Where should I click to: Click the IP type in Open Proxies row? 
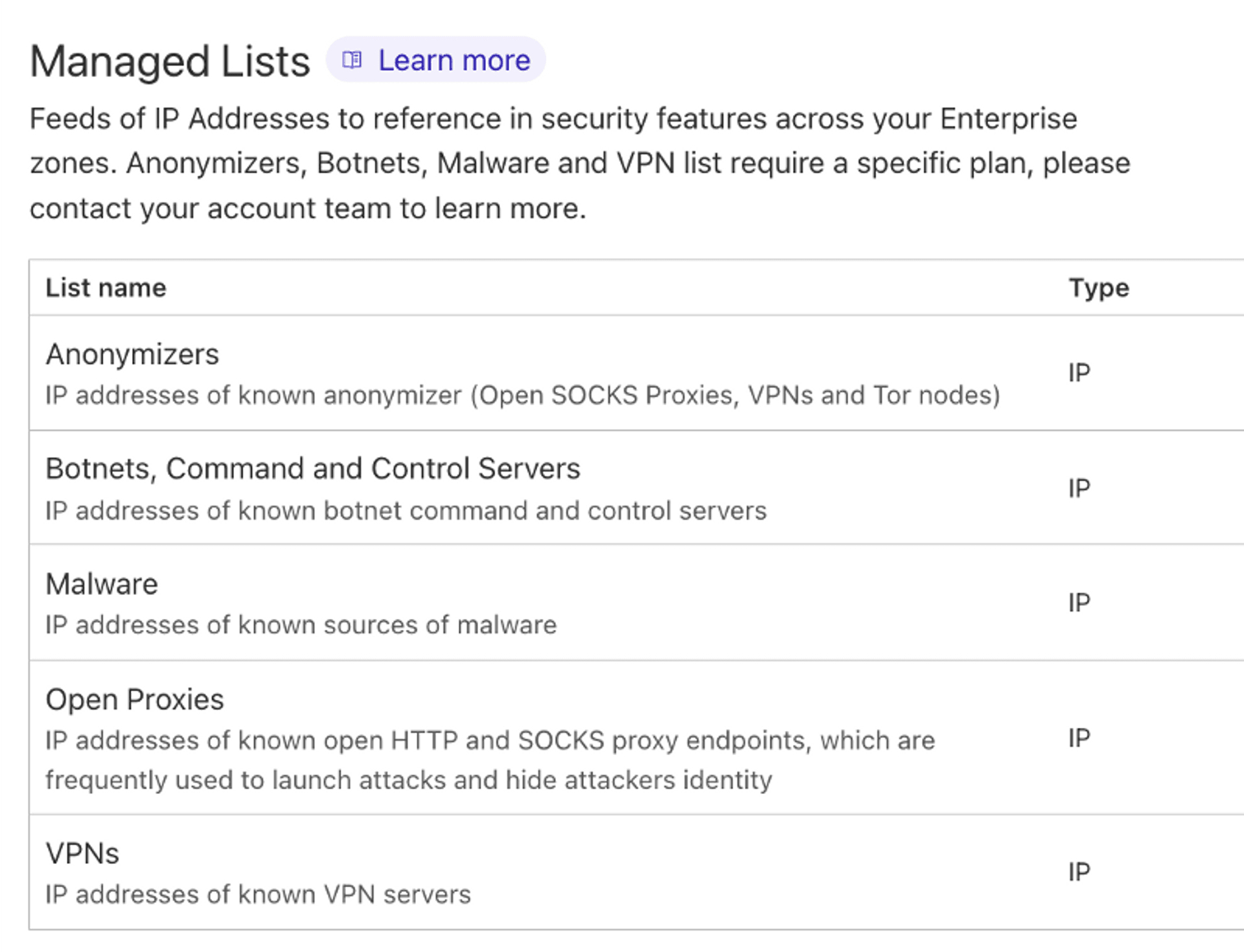click(1079, 738)
